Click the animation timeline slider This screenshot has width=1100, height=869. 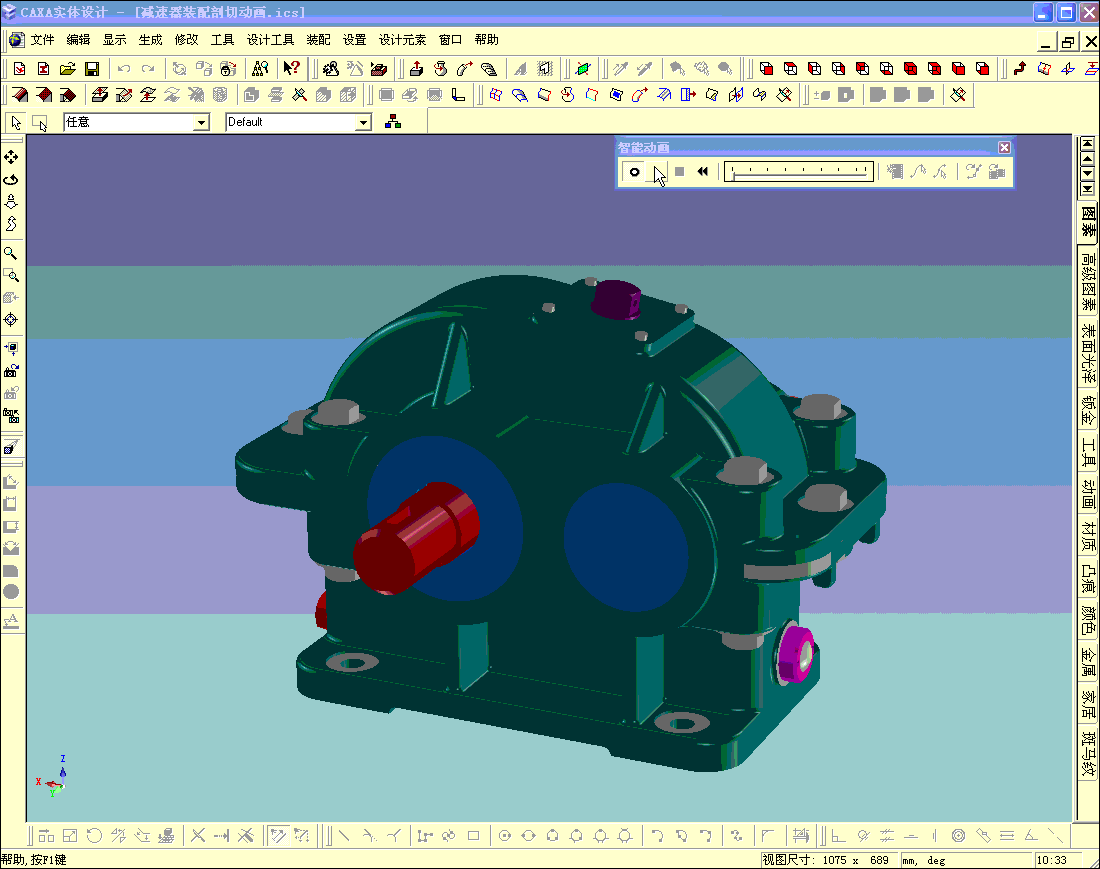799,171
